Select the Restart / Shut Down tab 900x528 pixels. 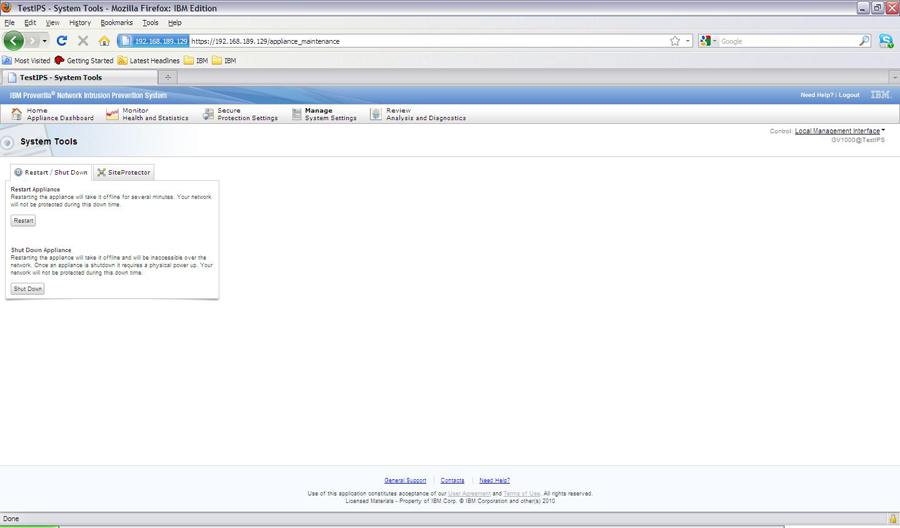(51, 172)
